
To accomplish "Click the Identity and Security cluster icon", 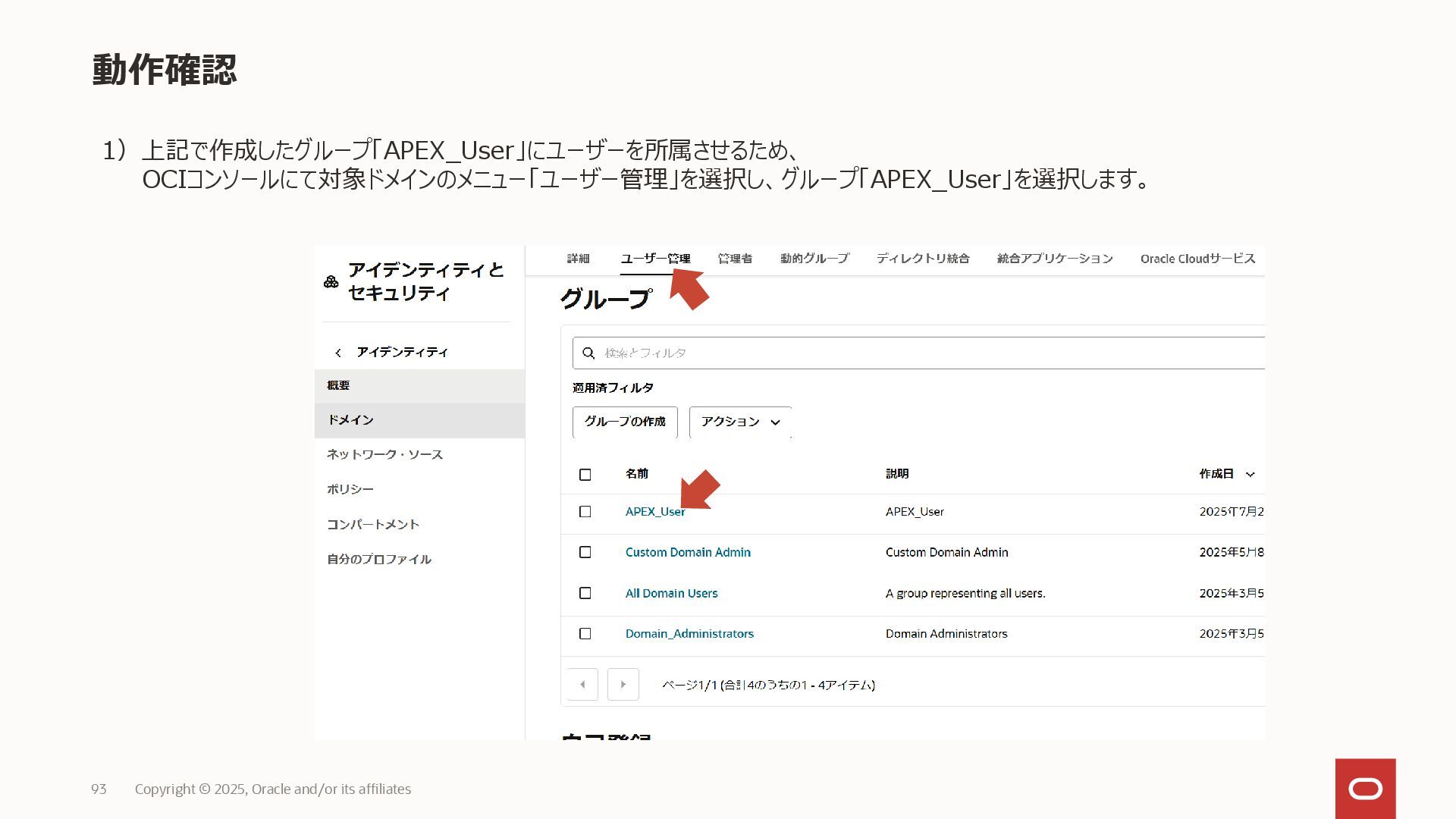I will [x=331, y=282].
